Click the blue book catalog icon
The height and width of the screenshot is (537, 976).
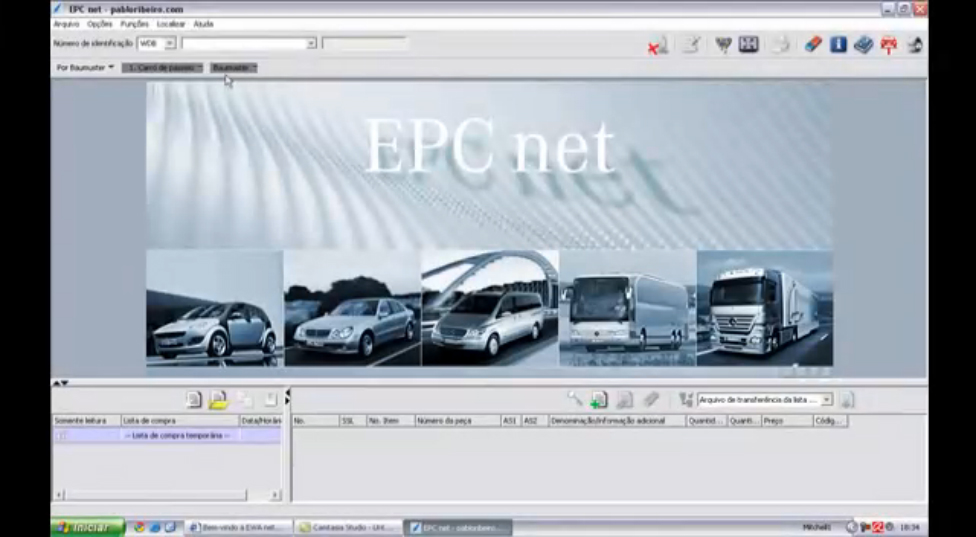(863, 45)
